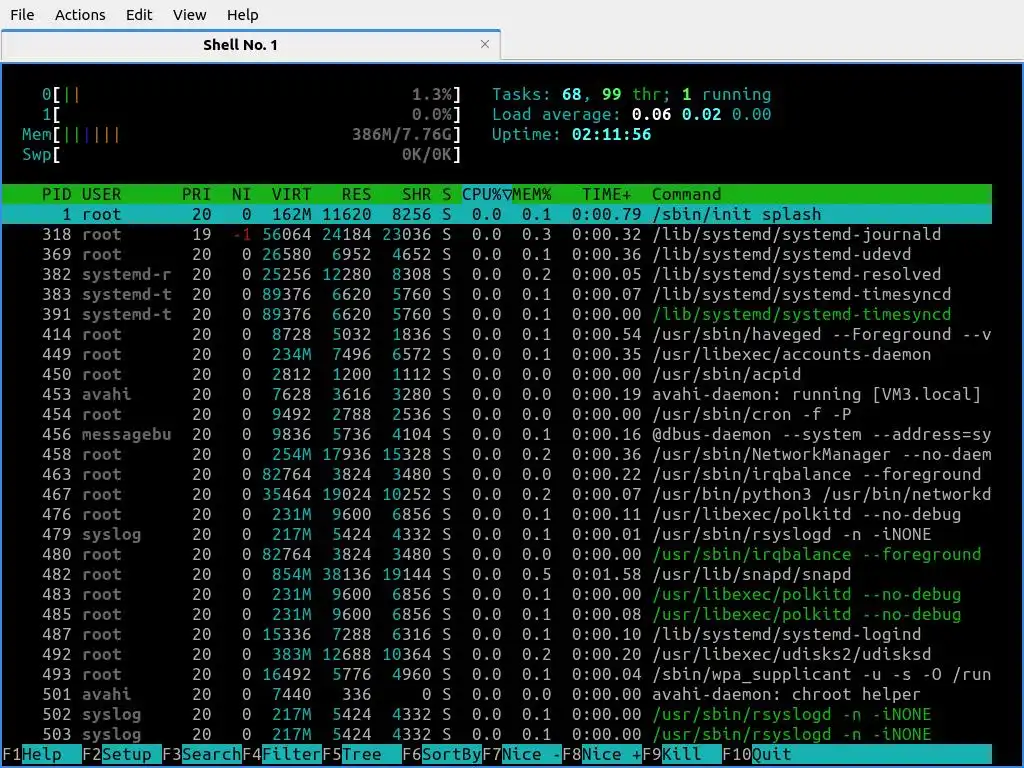Select the python3 networkd process row

pos(497,494)
